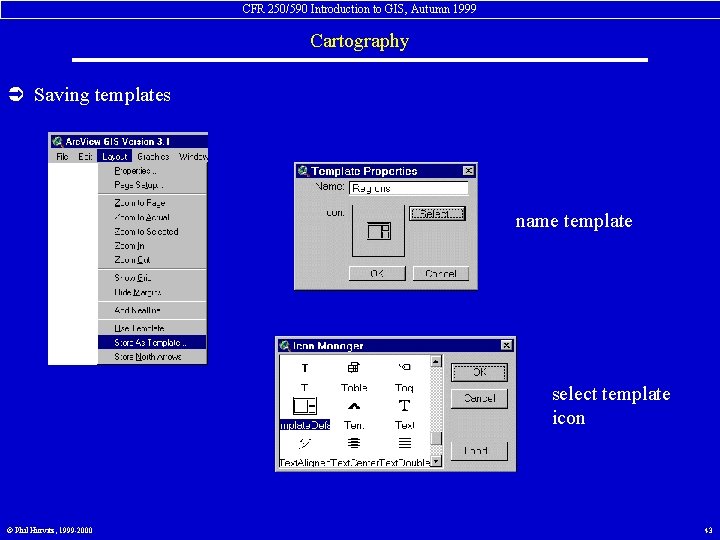This screenshot has width=720, height=540.
Task: Click the Name field in Template Properties
Action: pyautogui.click(x=409, y=188)
